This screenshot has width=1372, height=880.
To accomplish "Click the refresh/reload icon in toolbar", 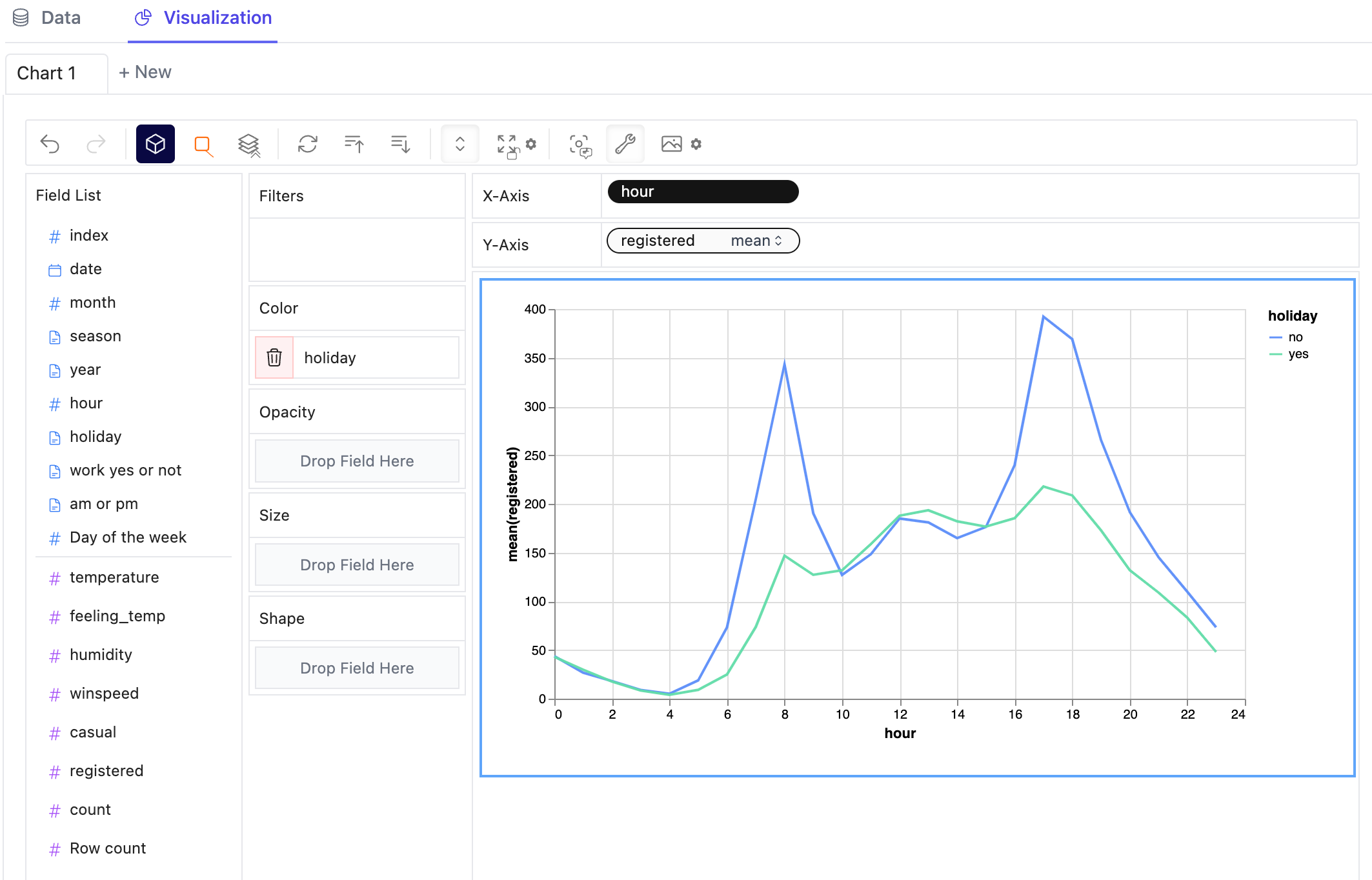I will [x=307, y=143].
